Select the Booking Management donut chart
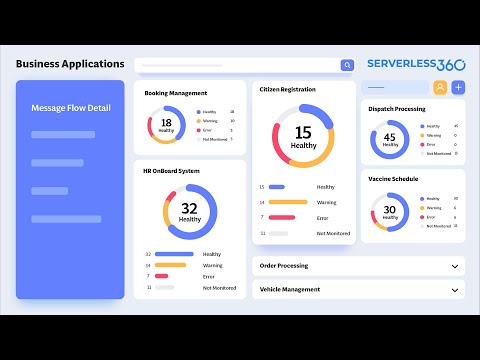Image resolution: width=480 pixels, height=360 pixels. 166,125
